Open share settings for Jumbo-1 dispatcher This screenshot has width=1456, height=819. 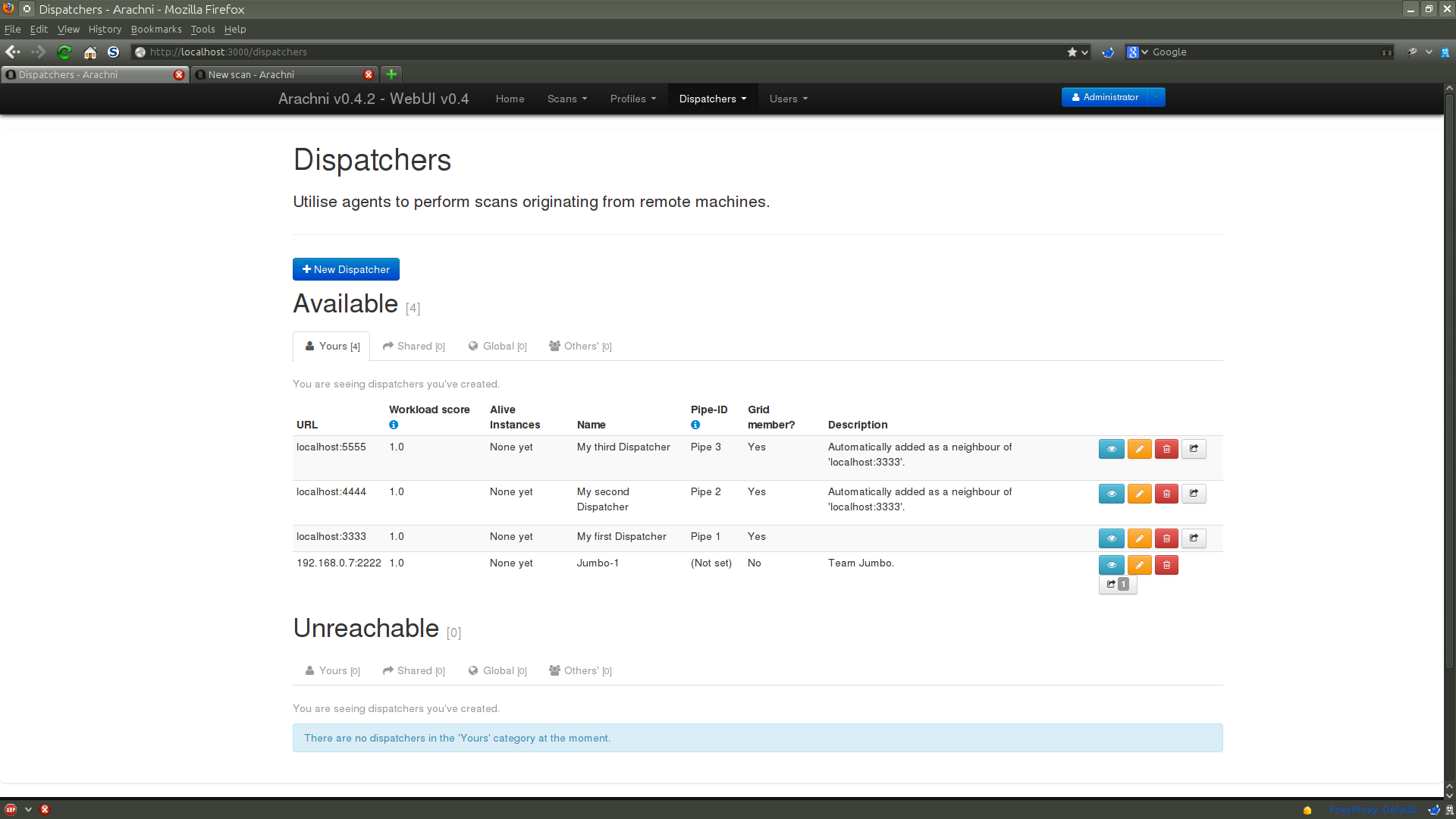click(1118, 585)
